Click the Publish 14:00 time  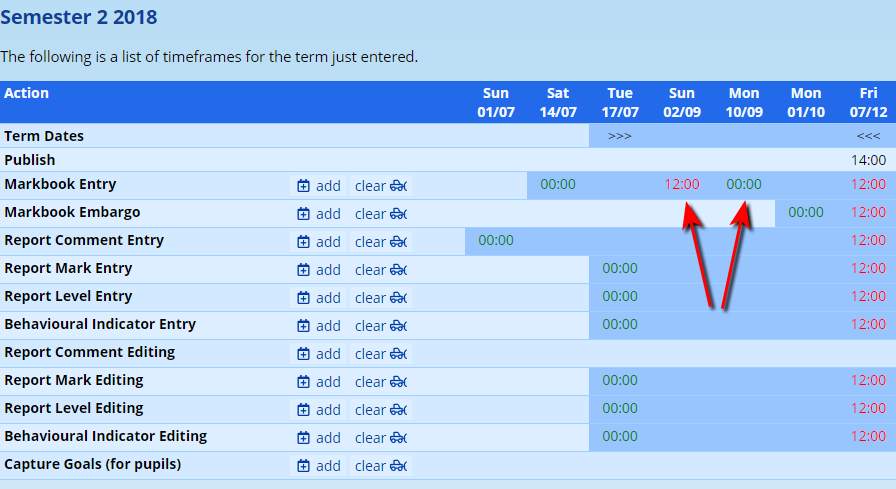tap(868, 160)
